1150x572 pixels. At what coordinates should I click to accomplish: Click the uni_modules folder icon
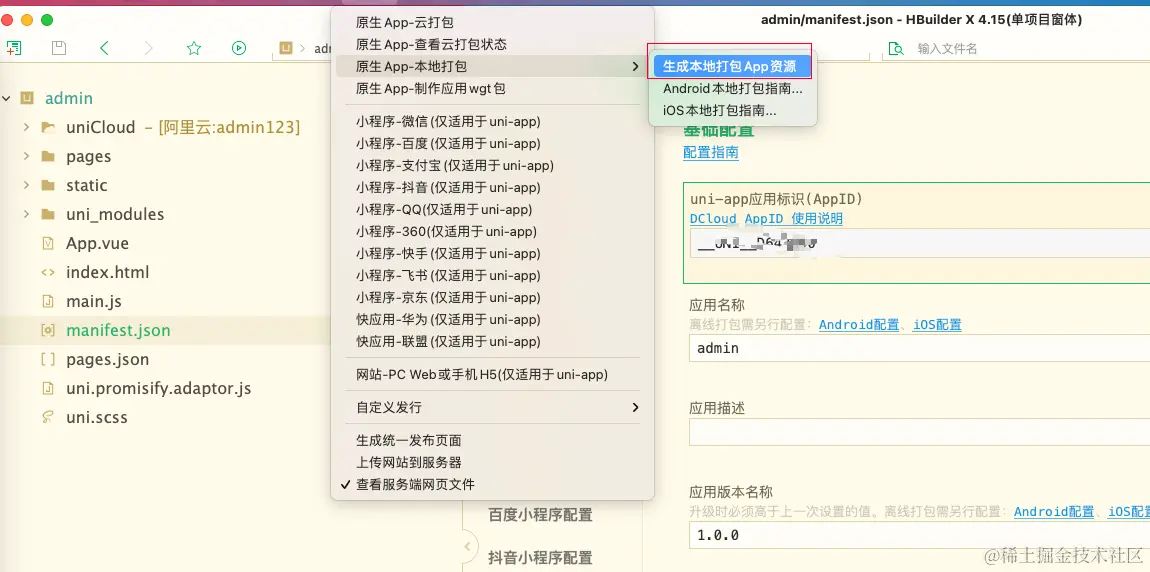pyautogui.click(x=48, y=214)
